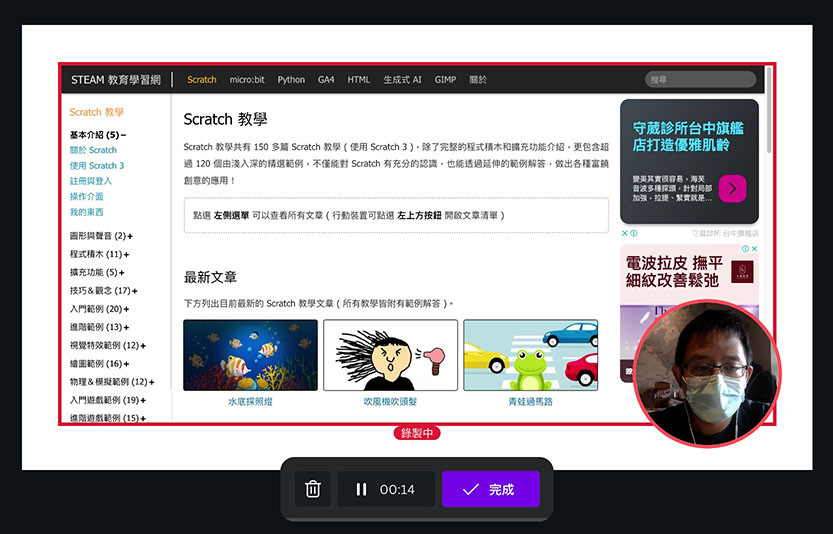Click the STEAM 教育學習網 site title
This screenshot has width=833, height=534.
pyautogui.click(x=116, y=80)
